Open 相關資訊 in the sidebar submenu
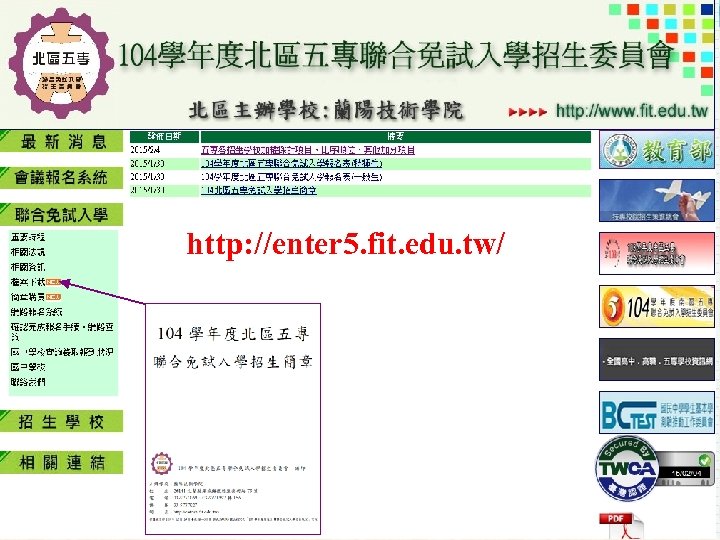The image size is (720, 540). [28, 267]
